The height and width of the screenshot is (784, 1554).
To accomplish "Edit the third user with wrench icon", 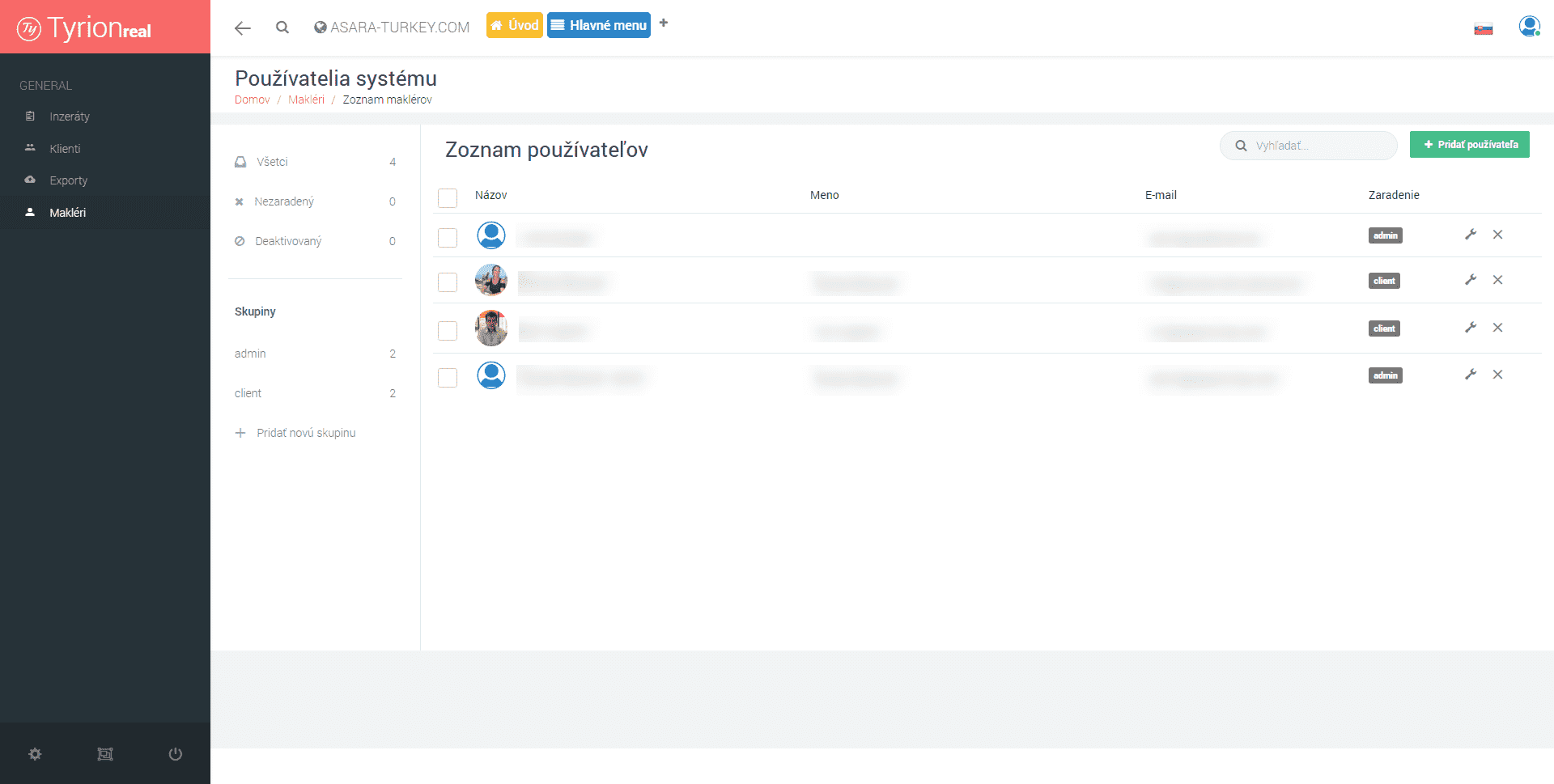I will click(1471, 328).
